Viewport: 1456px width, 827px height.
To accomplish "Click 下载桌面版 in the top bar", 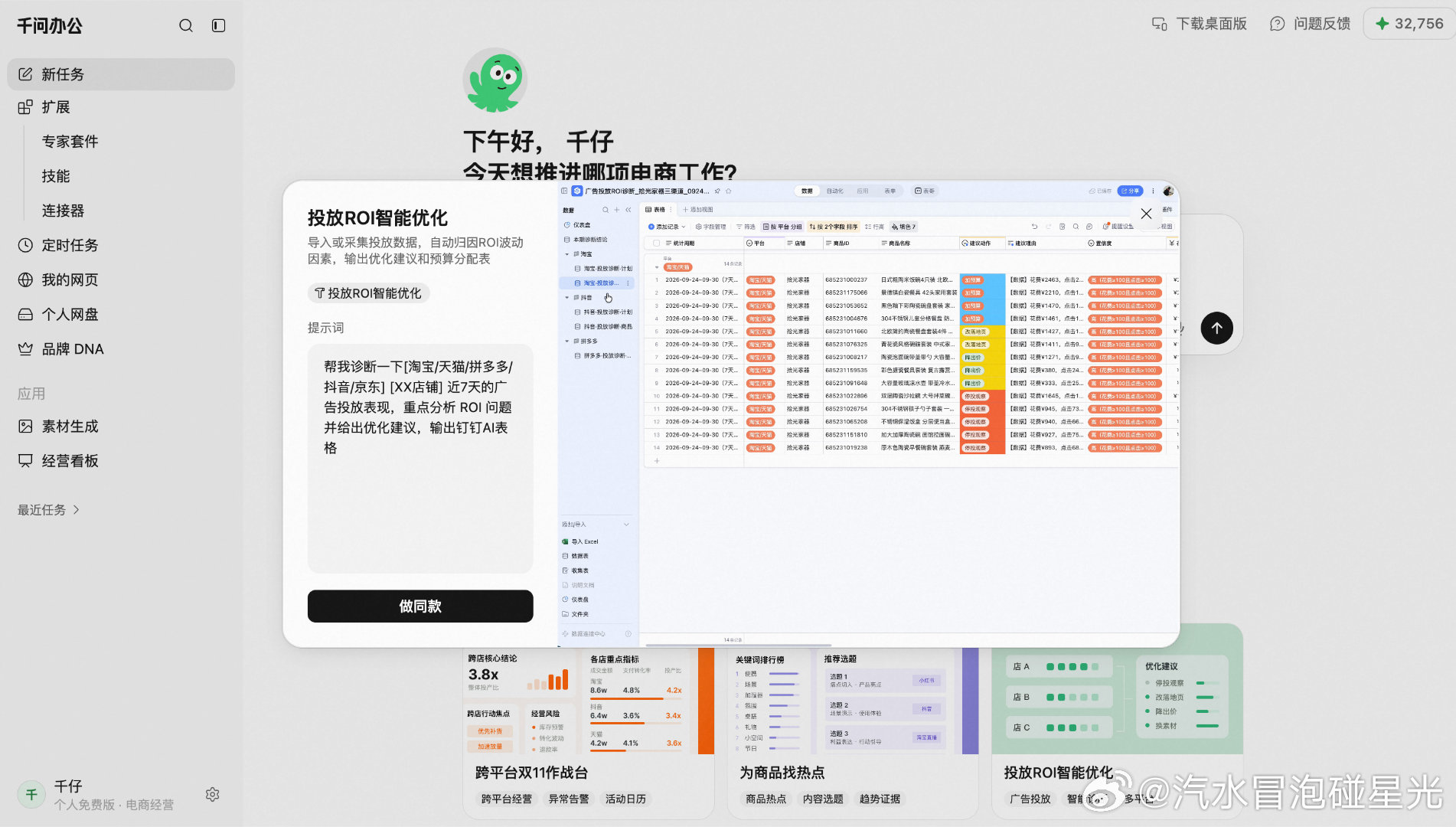I will pos(1200,24).
